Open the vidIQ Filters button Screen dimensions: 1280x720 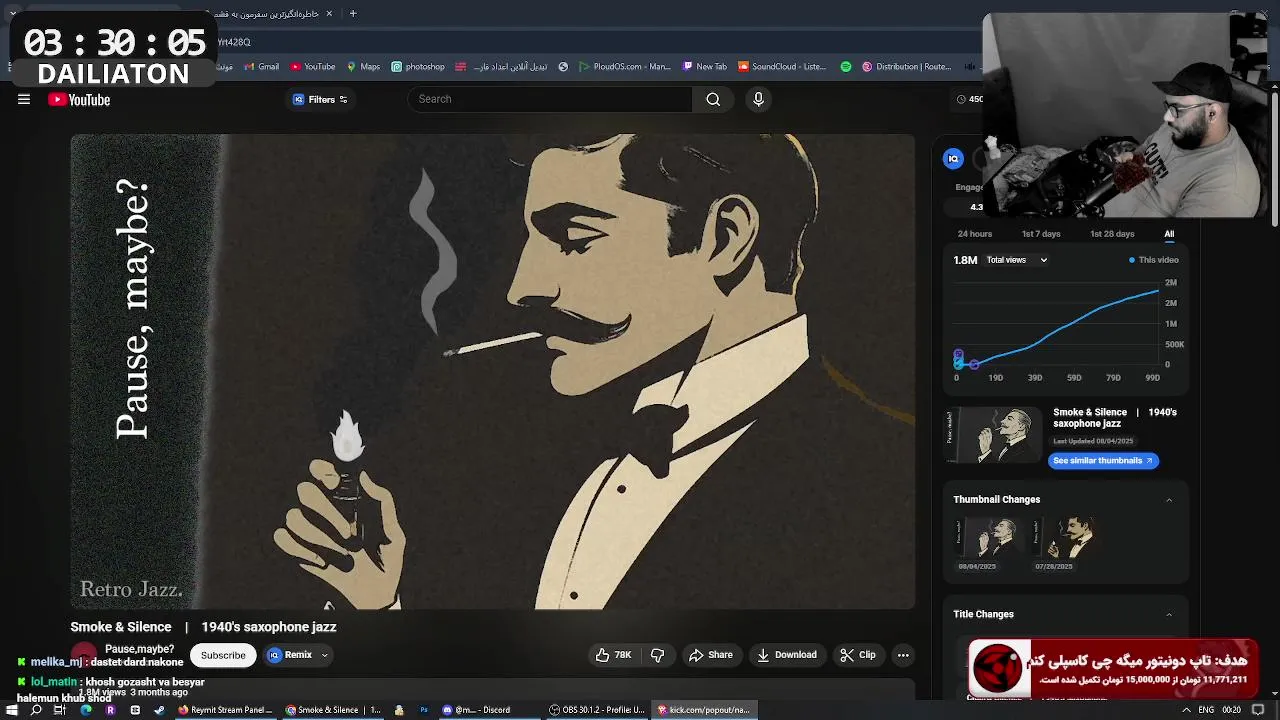[x=320, y=99]
